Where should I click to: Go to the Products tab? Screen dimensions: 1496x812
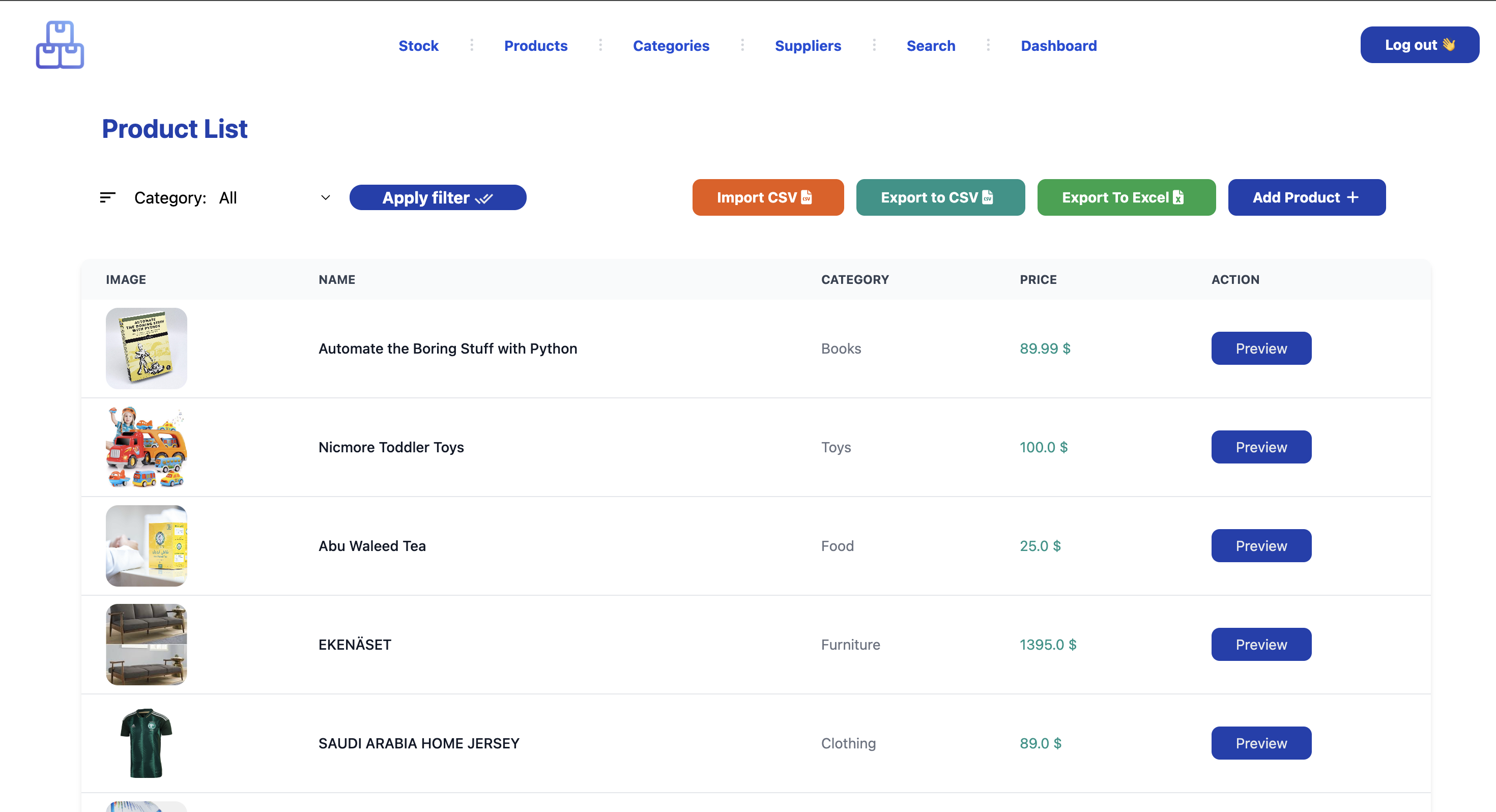coord(535,45)
